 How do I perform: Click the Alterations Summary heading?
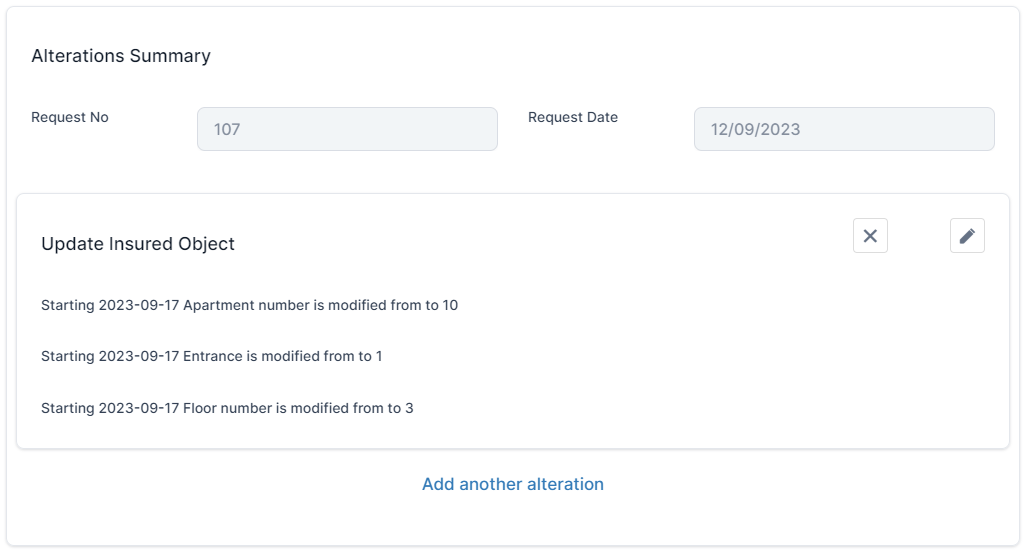click(x=121, y=56)
